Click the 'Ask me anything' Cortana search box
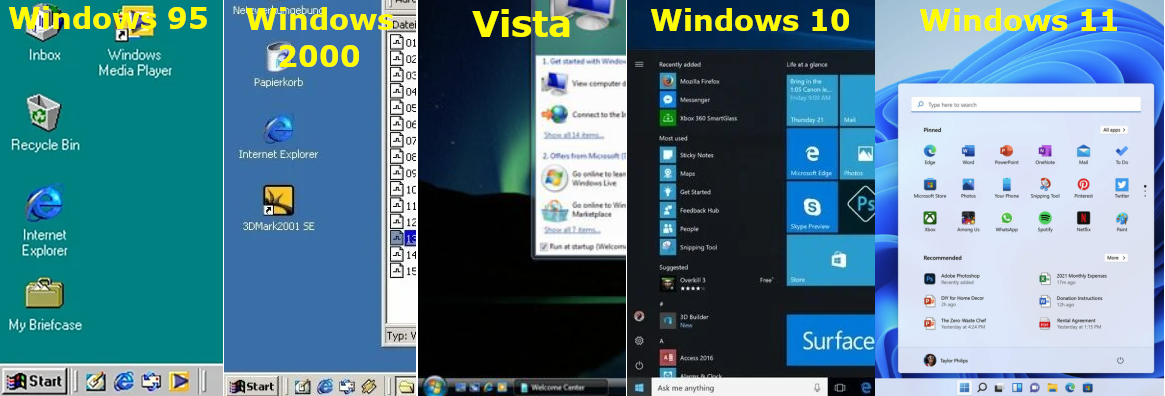Screen dimensions: 1165x396 tap(740, 388)
